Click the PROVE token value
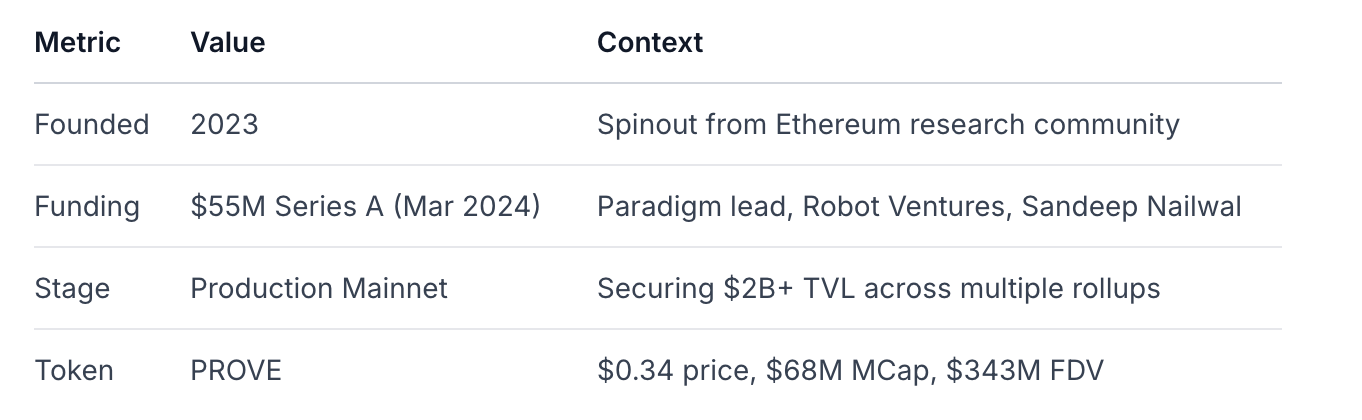The width and height of the screenshot is (1362, 420). 236,371
